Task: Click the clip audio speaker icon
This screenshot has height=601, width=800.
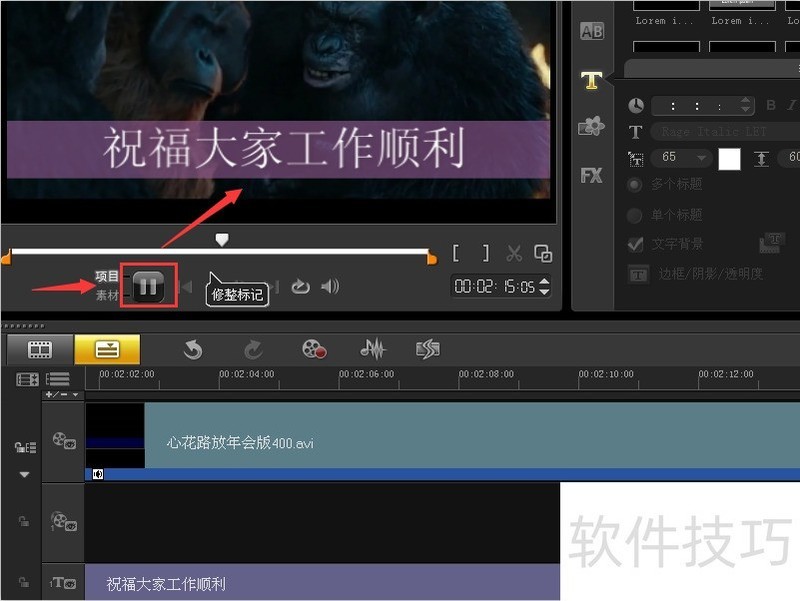Action: [97, 474]
